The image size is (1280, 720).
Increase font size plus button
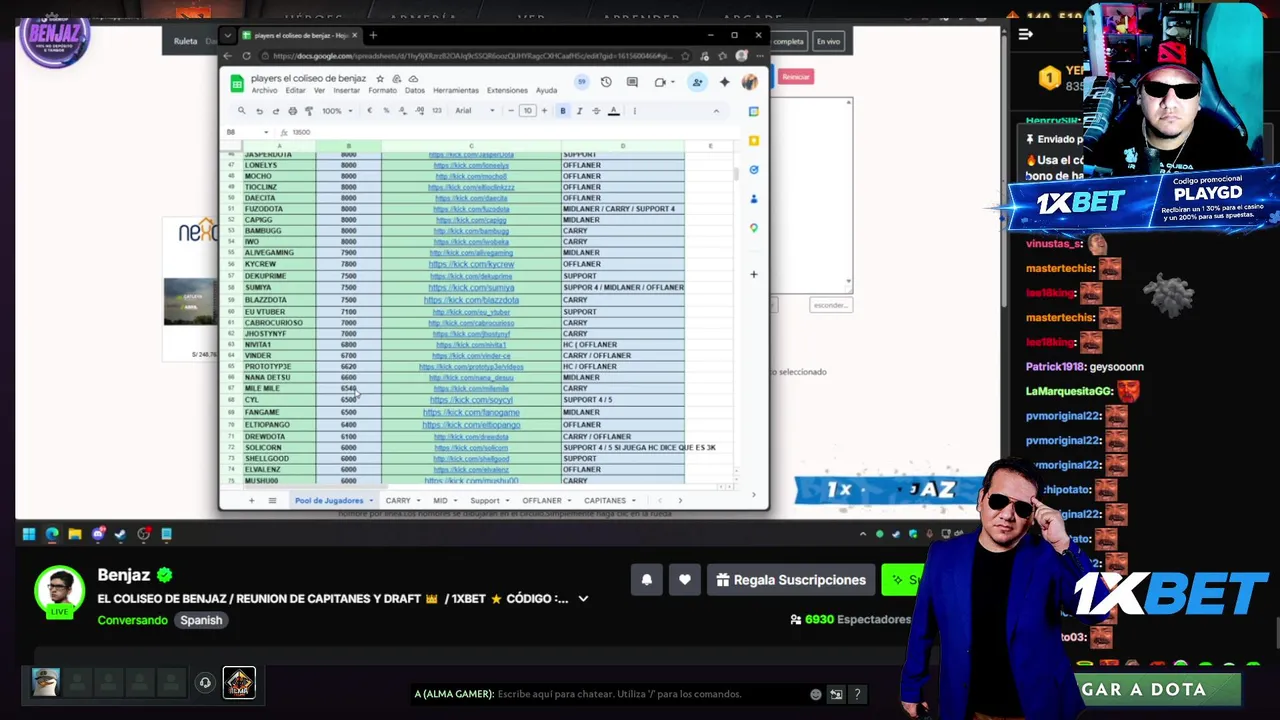[x=544, y=111]
